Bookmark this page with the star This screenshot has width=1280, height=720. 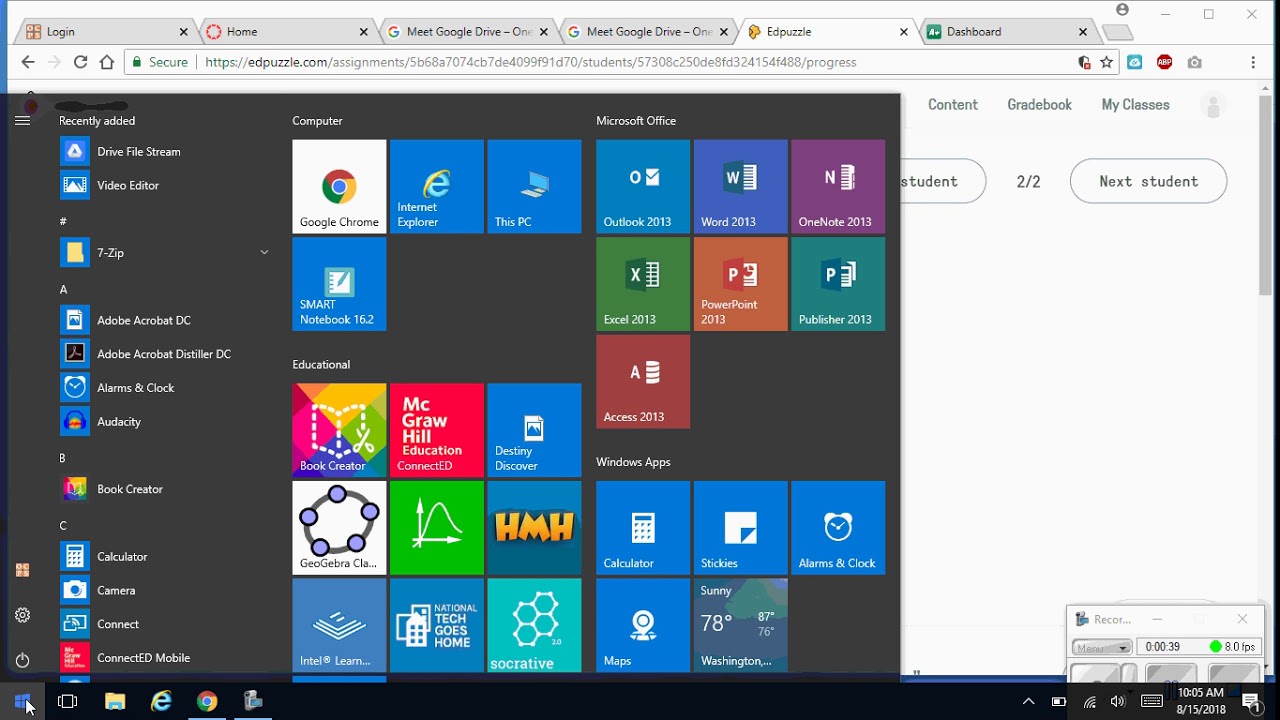pos(1106,62)
